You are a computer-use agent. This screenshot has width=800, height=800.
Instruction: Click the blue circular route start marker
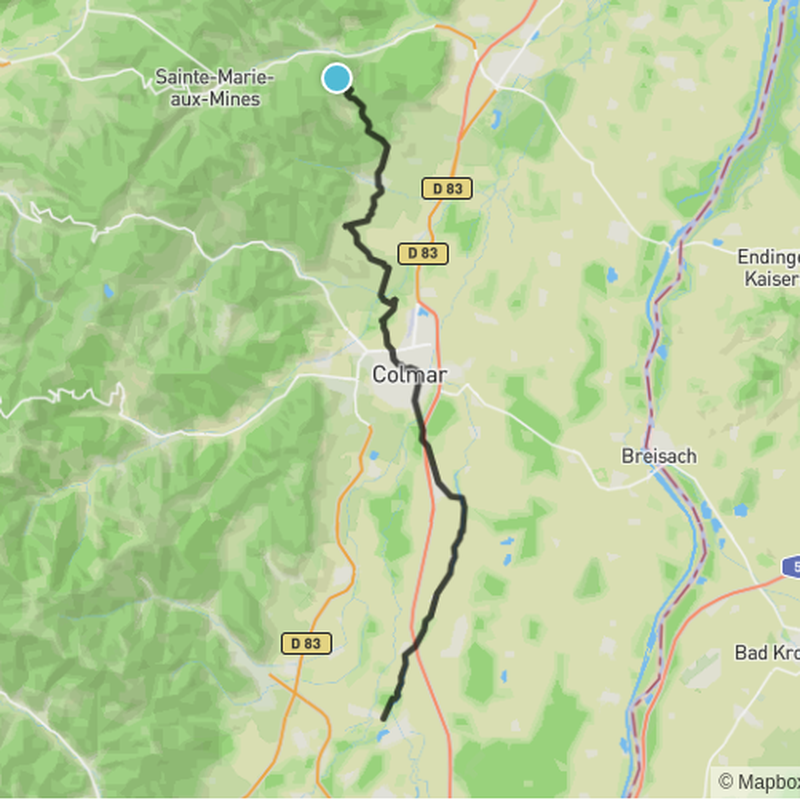(337, 79)
